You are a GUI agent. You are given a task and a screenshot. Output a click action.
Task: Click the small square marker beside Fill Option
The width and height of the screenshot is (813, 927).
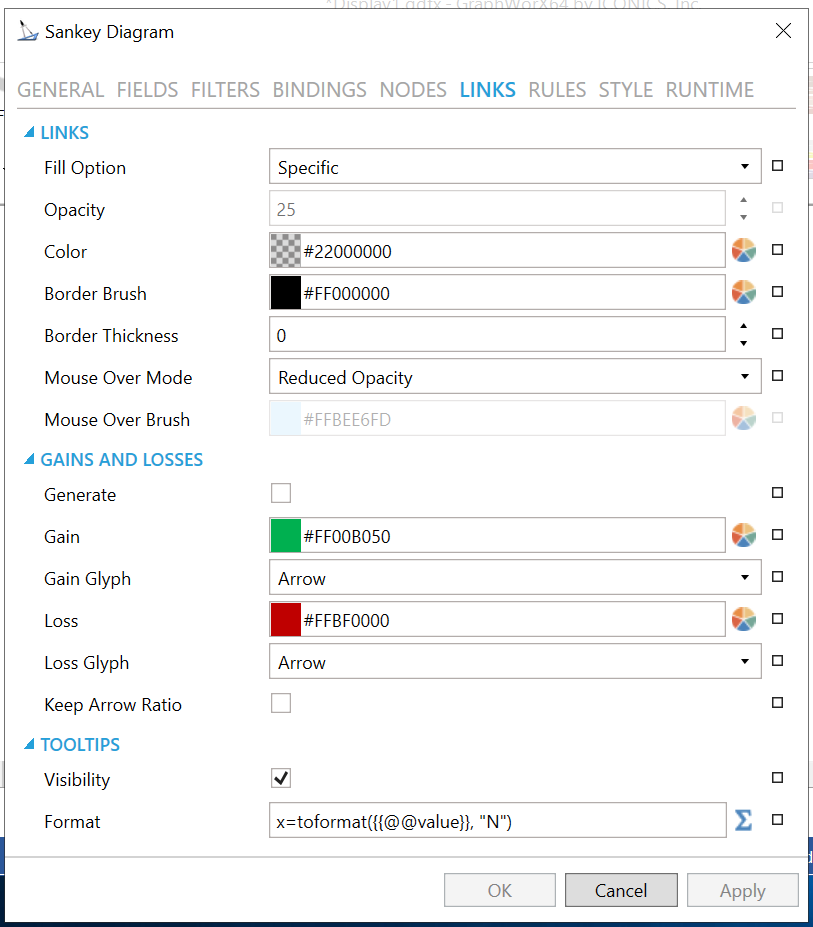(x=778, y=167)
